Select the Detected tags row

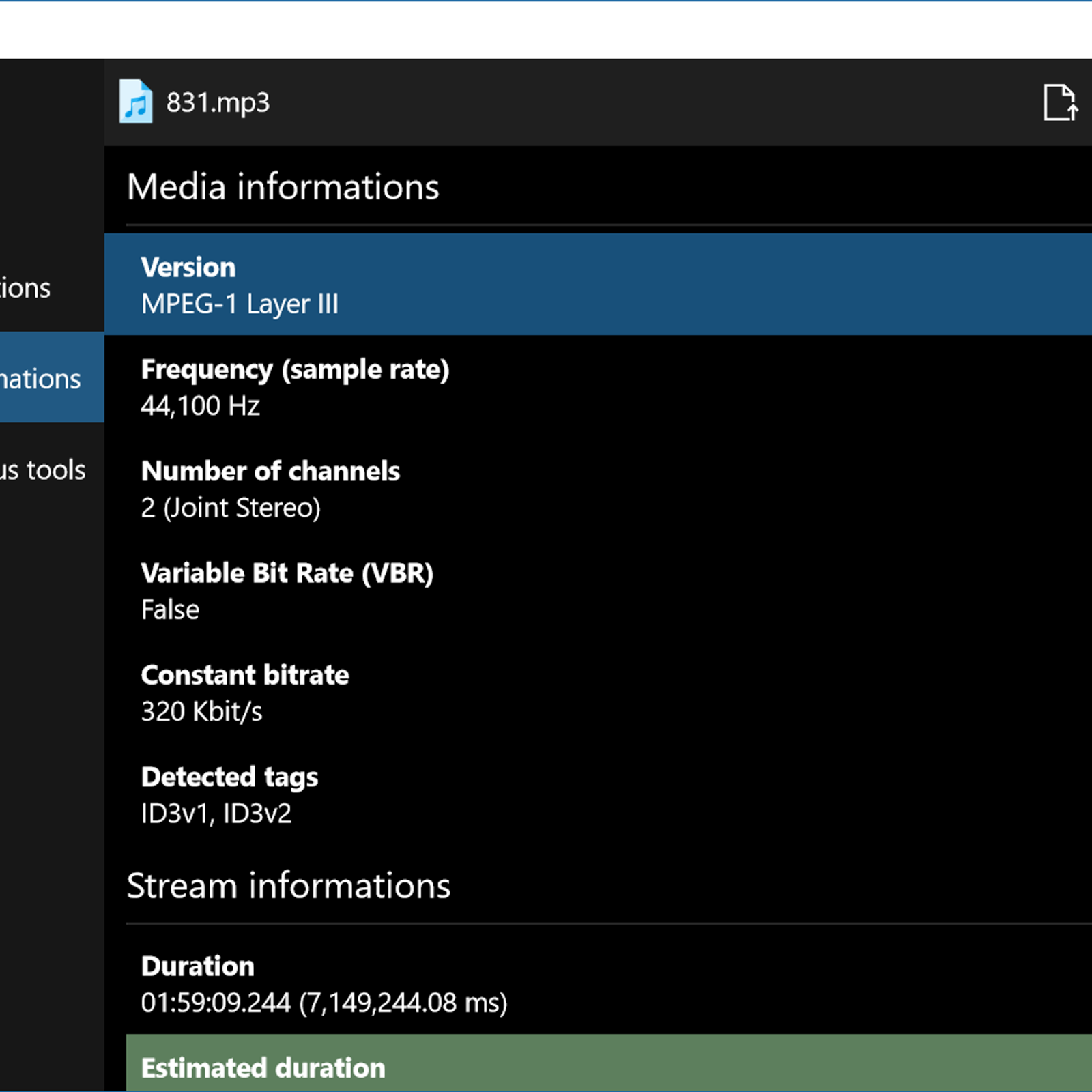[x=598, y=794]
